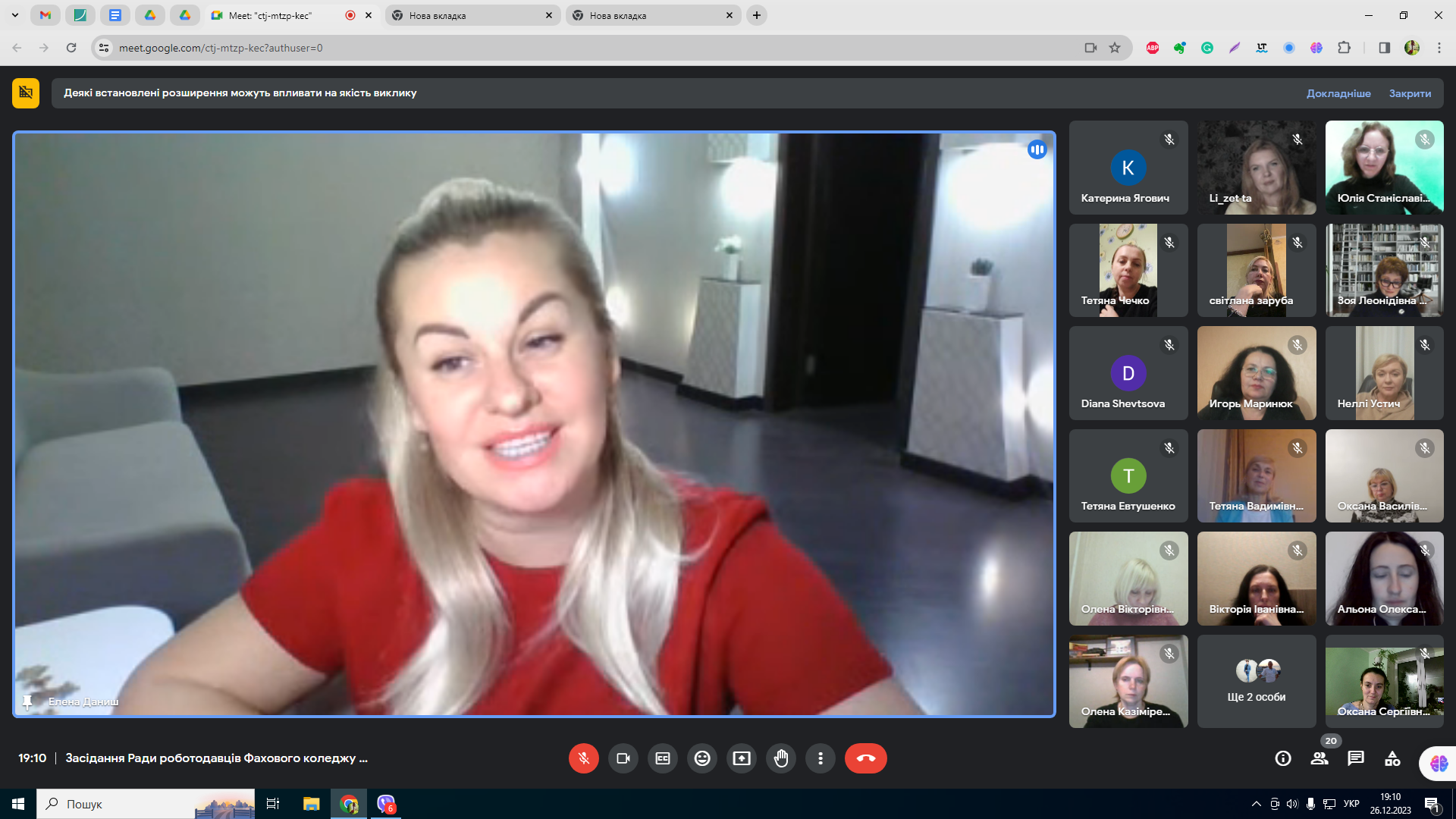This screenshot has height=819, width=1456.
Task: Open the chat messages icon
Action: (x=1356, y=758)
